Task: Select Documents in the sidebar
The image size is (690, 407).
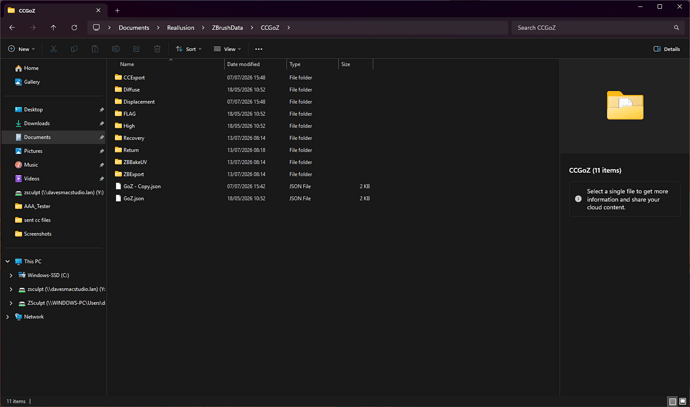Action: point(54,137)
